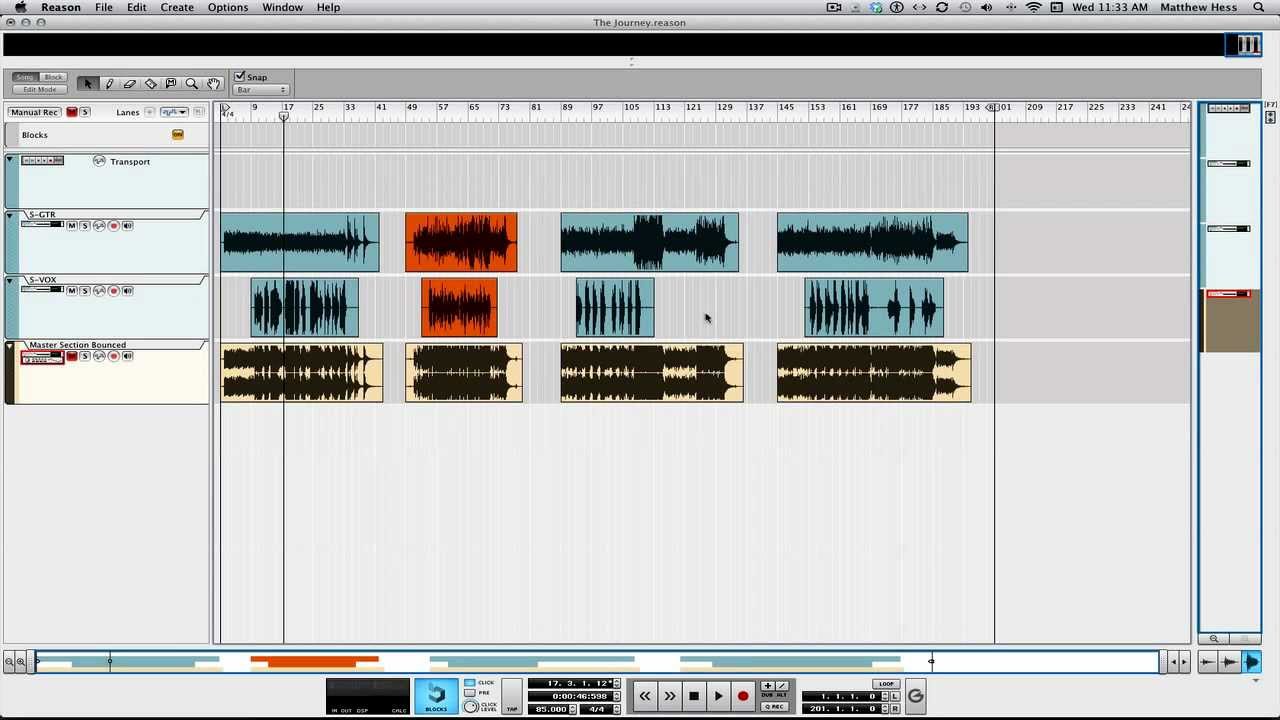The height and width of the screenshot is (720, 1280).
Task: Select the Razor tool
Action: point(150,84)
